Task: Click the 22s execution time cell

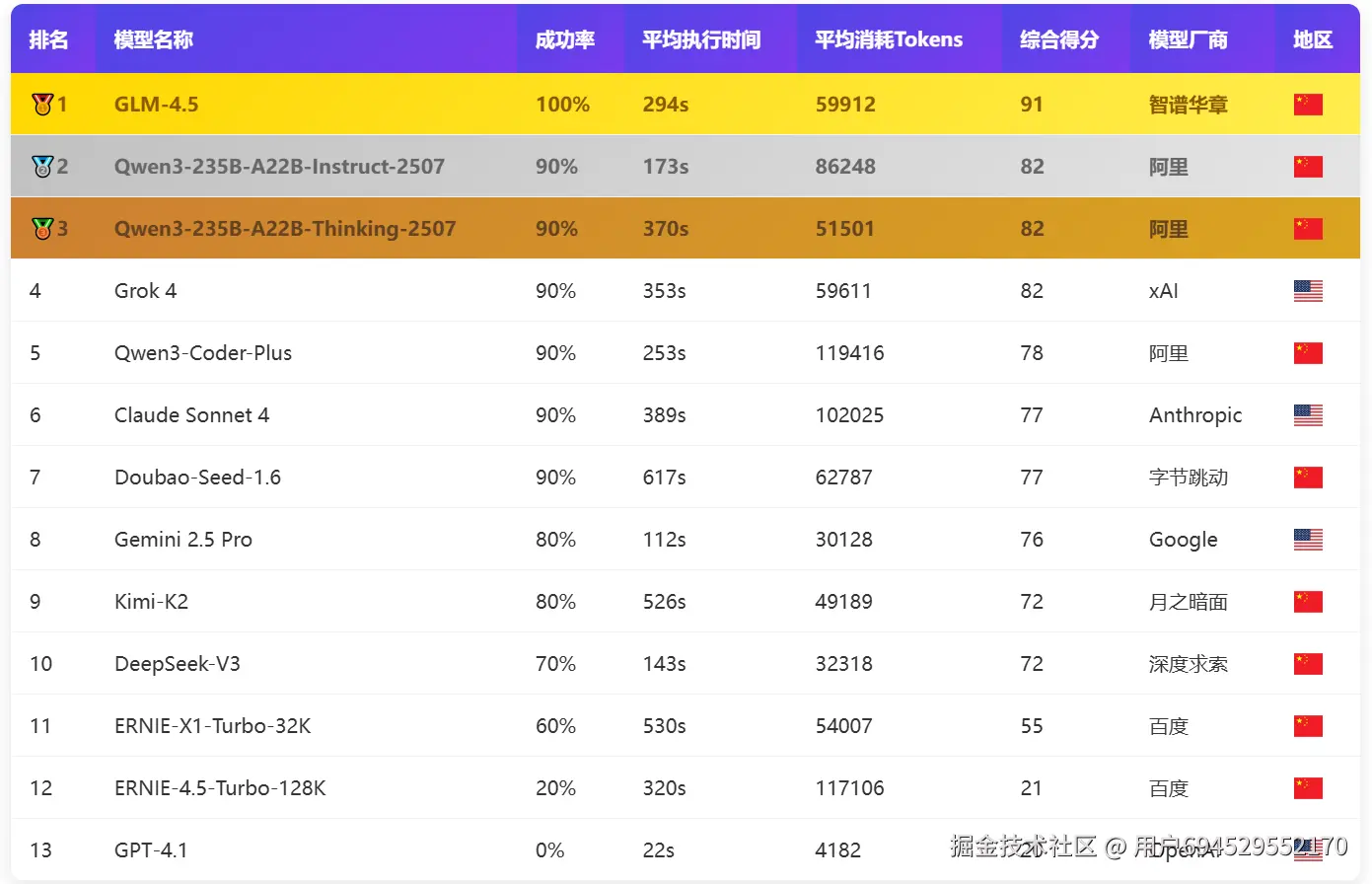Action: pos(659,850)
